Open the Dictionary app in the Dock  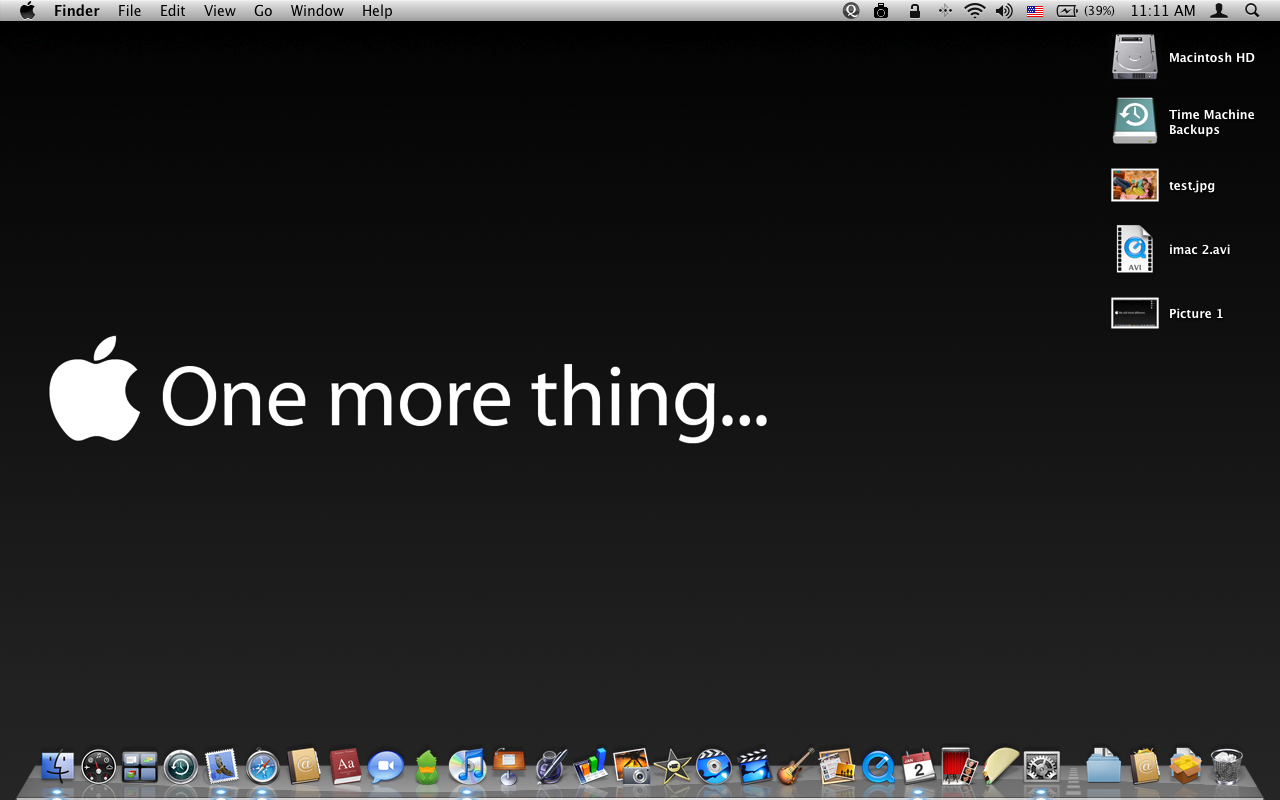pyautogui.click(x=345, y=767)
